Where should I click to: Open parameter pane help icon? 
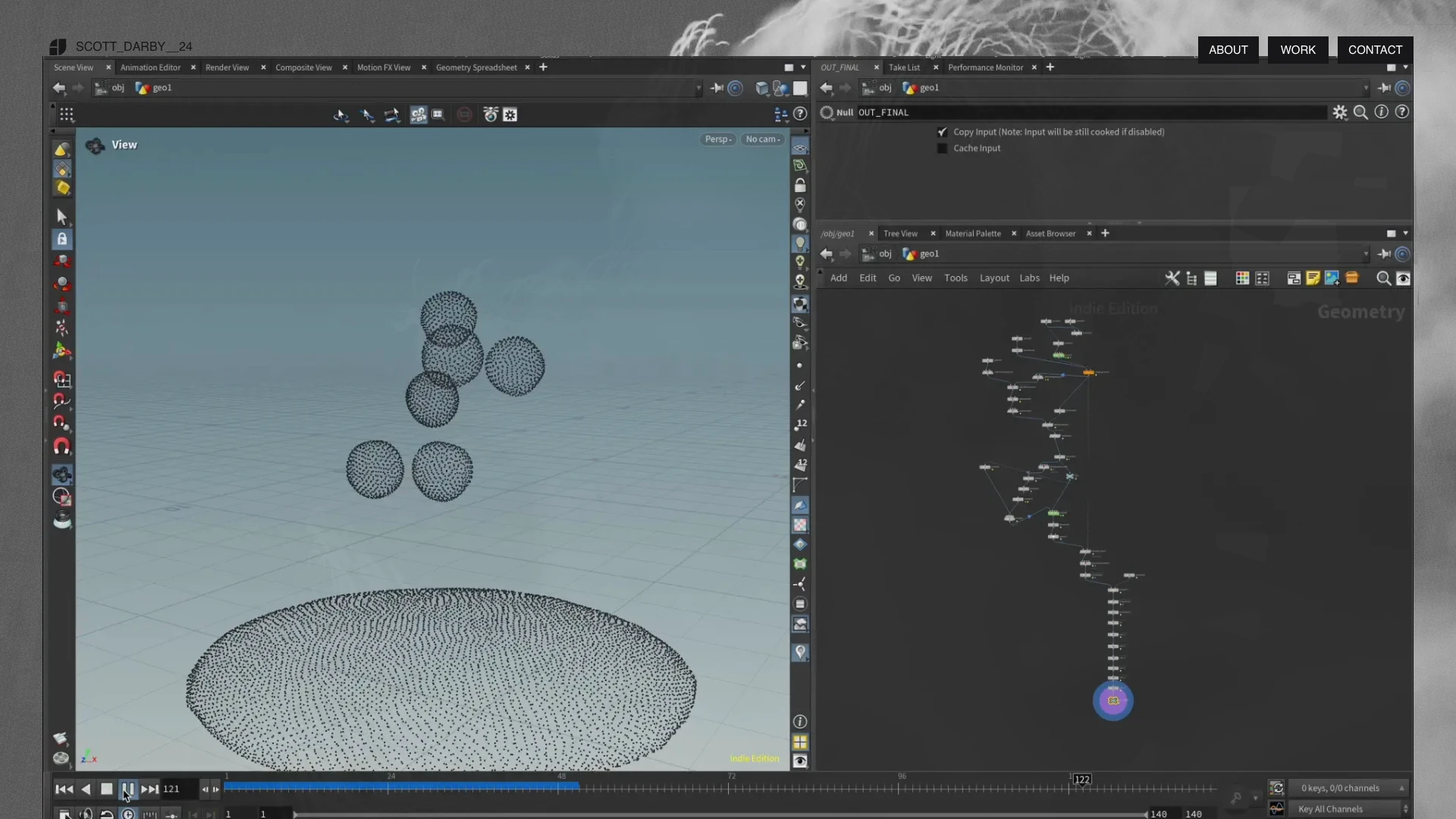click(1402, 112)
